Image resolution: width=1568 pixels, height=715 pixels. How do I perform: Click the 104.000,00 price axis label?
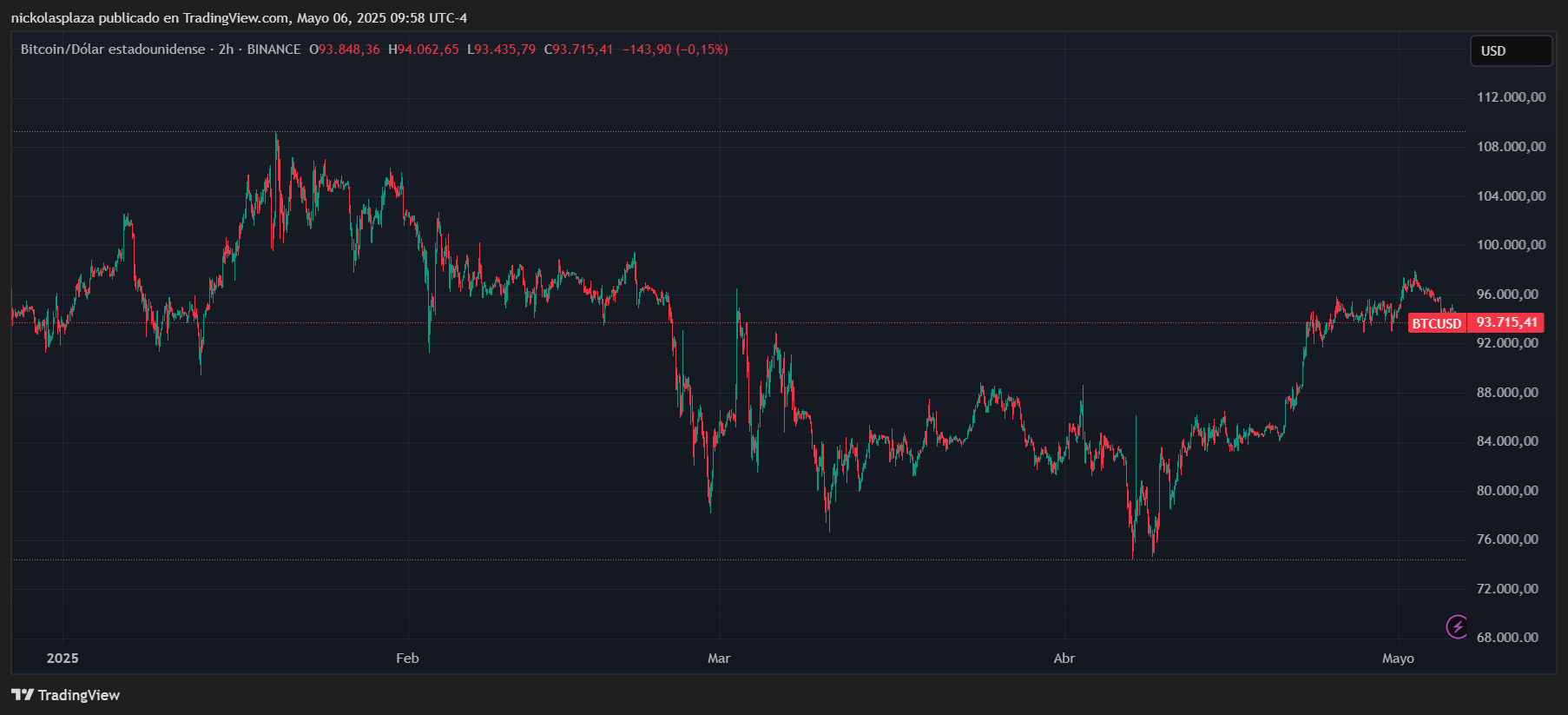point(1511,196)
